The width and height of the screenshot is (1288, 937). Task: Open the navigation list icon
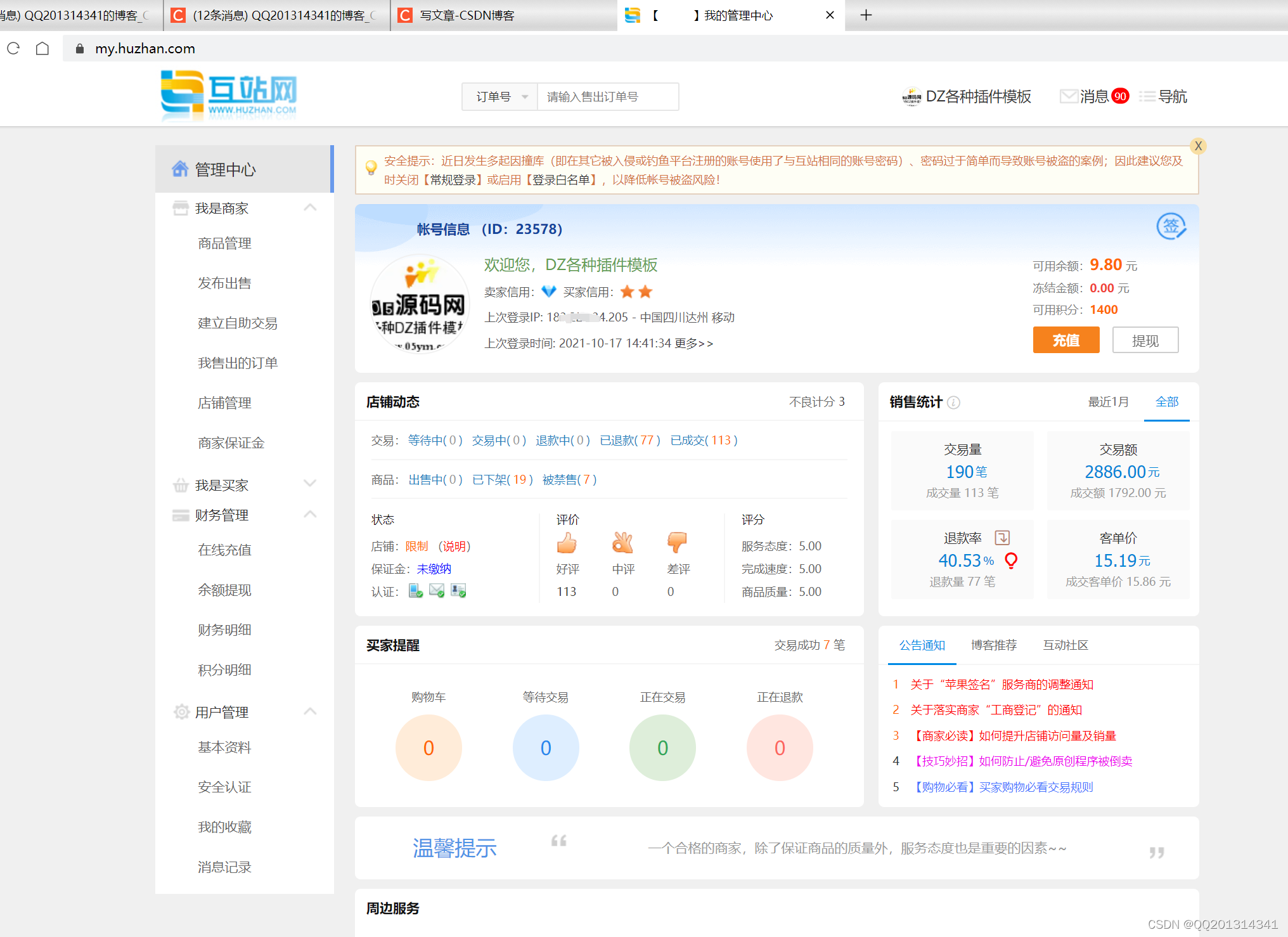(1147, 96)
